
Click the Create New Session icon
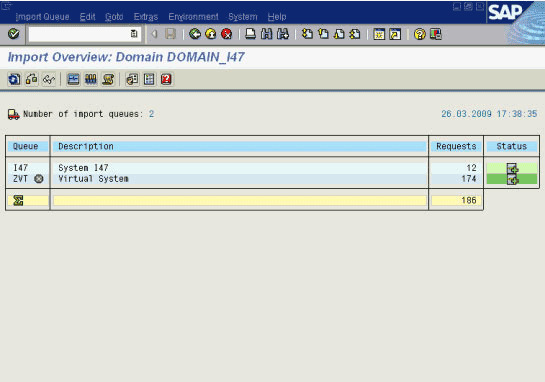click(379, 34)
